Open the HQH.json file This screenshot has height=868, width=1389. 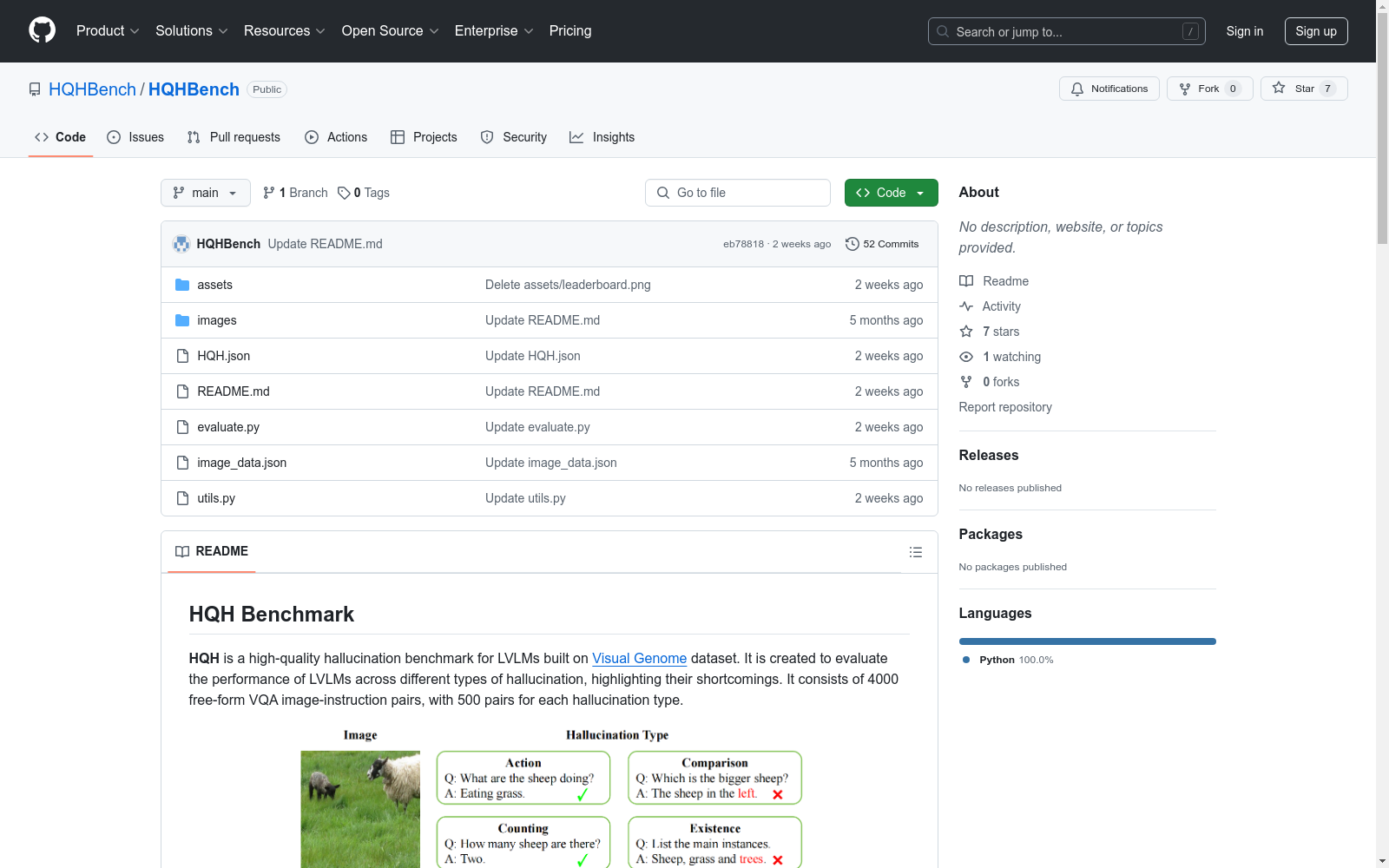coord(223,356)
